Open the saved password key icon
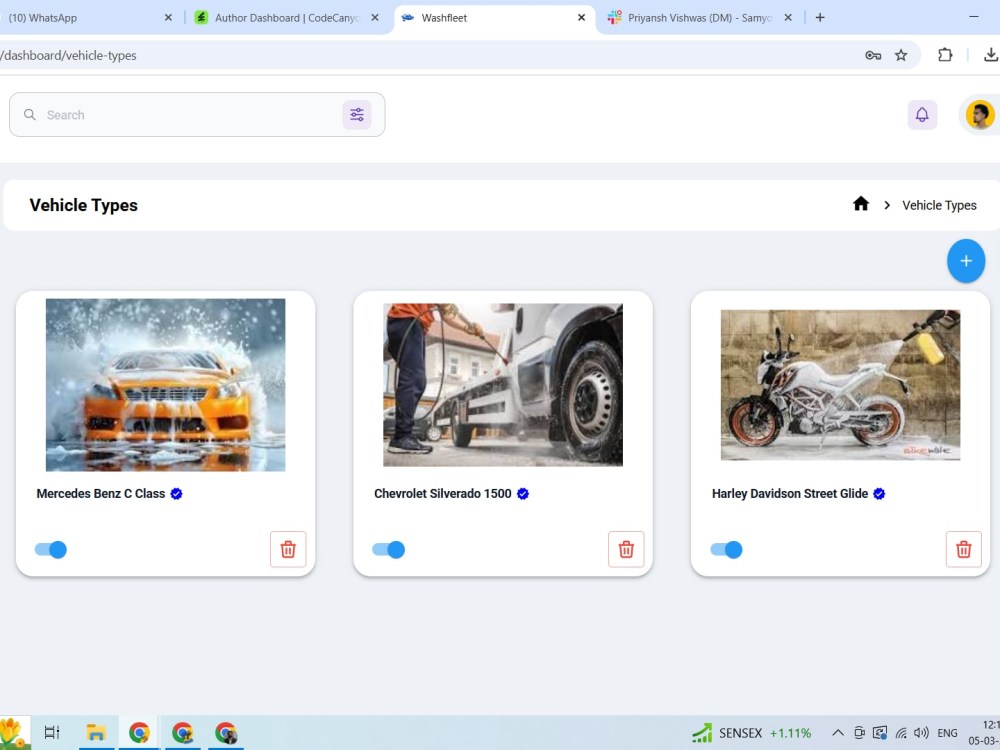The height and width of the screenshot is (750, 1000). pyautogui.click(x=873, y=55)
